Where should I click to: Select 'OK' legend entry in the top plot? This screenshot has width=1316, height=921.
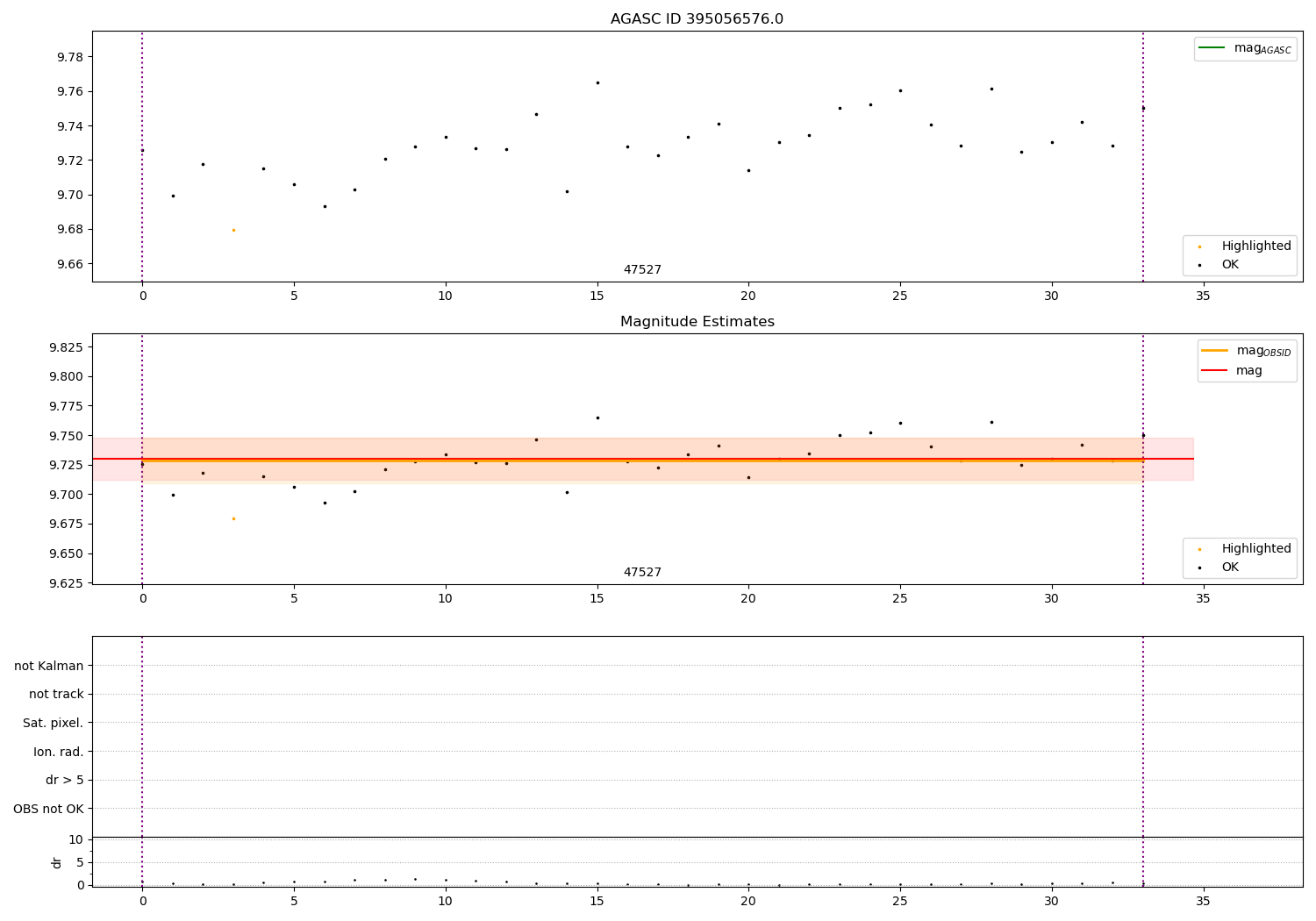[x=1230, y=265]
